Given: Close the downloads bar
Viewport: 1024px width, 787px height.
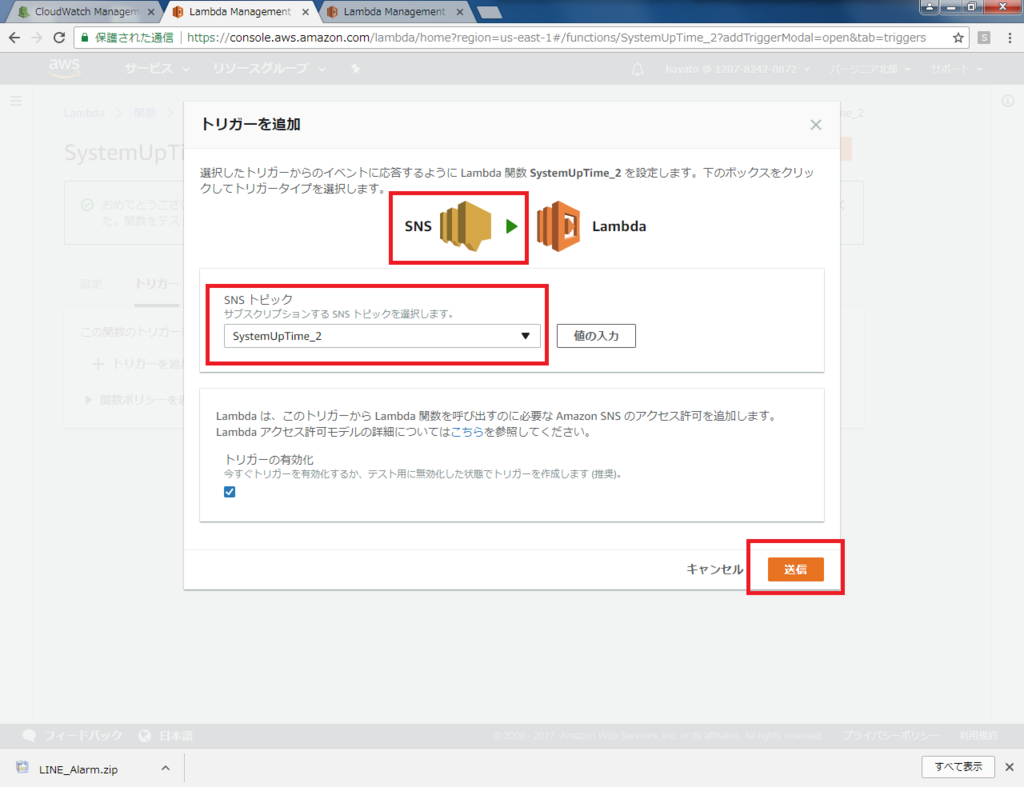Looking at the screenshot, I should (1010, 767).
